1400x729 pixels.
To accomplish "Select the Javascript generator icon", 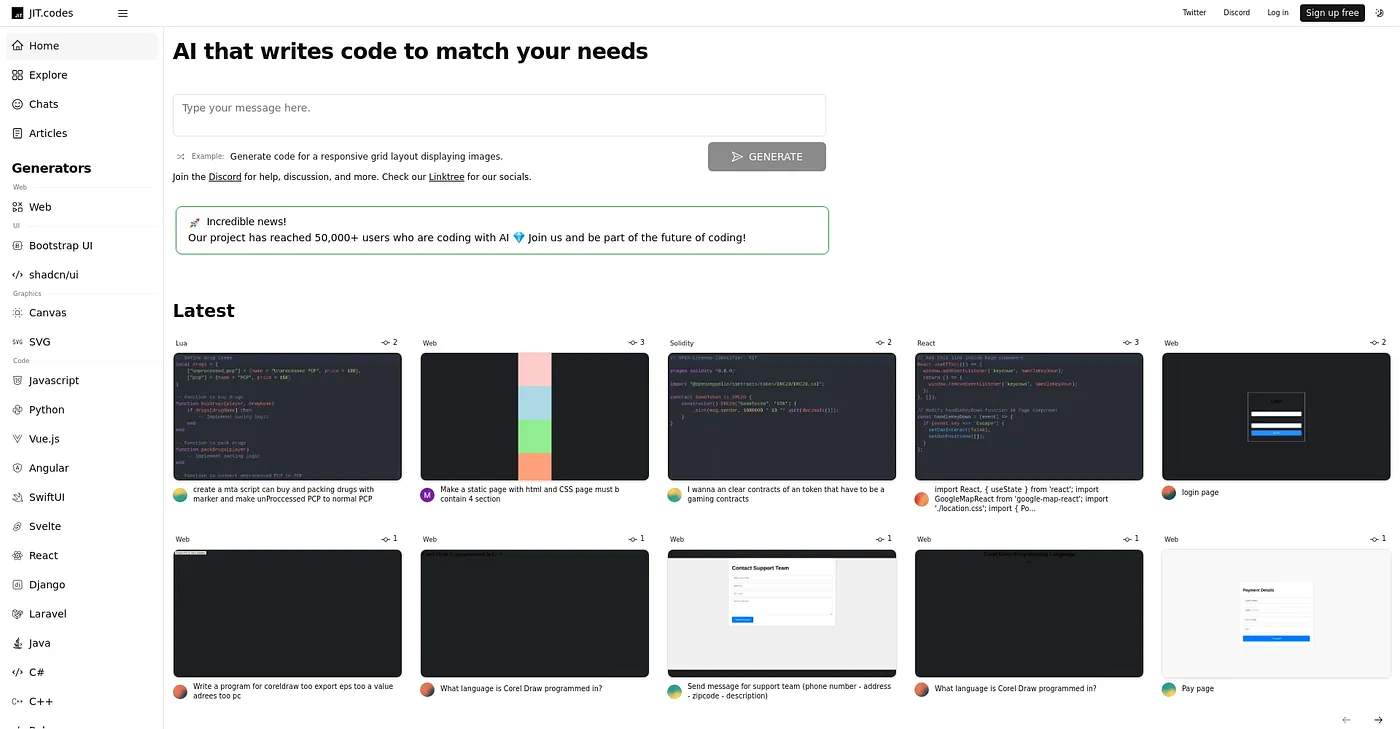I will 18,381.
